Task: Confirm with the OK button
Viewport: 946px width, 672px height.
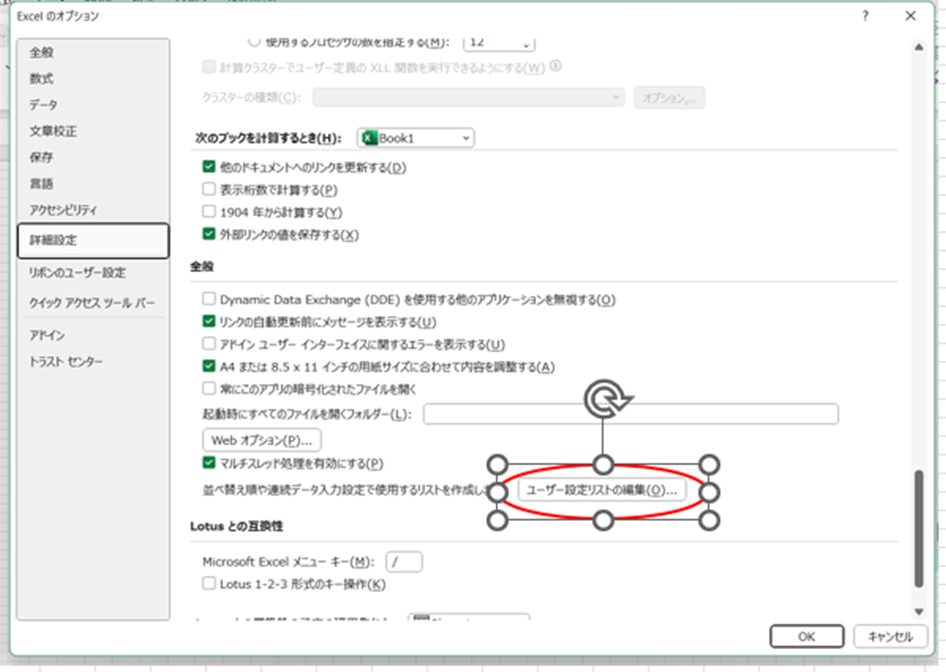Action: pyautogui.click(x=807, y=636)
